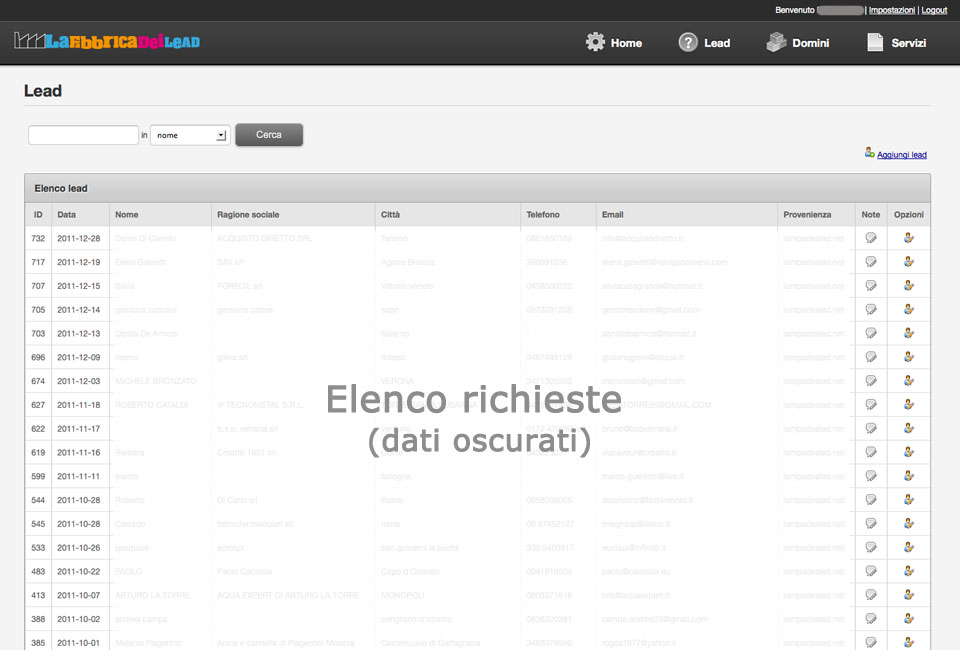This screenshot has height=650, width=960.
Task: Open the Impostazioni link
Action: pos(891,10)
